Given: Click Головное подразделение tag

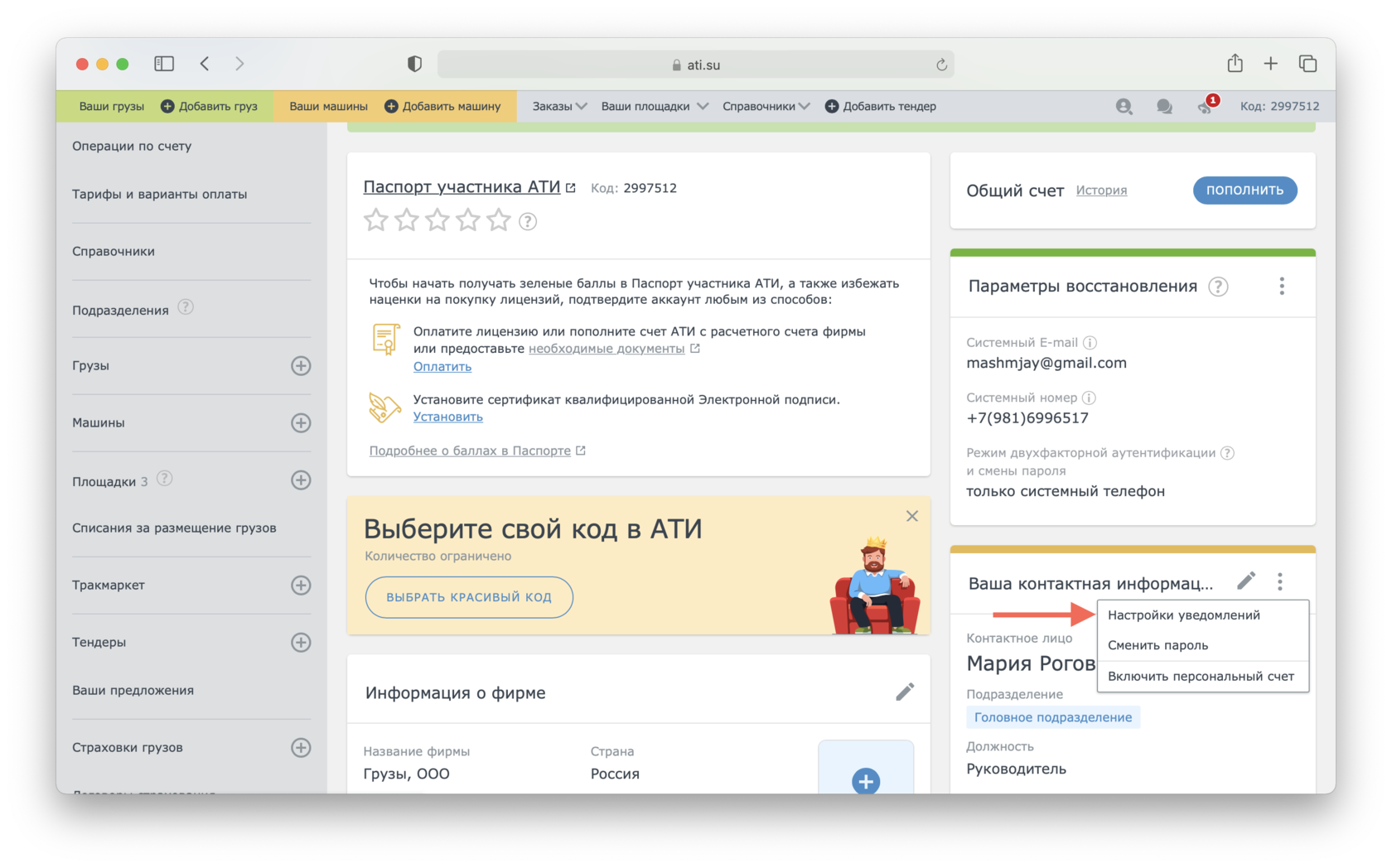Looking at the screenshot, I should click(x=1053, y=716).
